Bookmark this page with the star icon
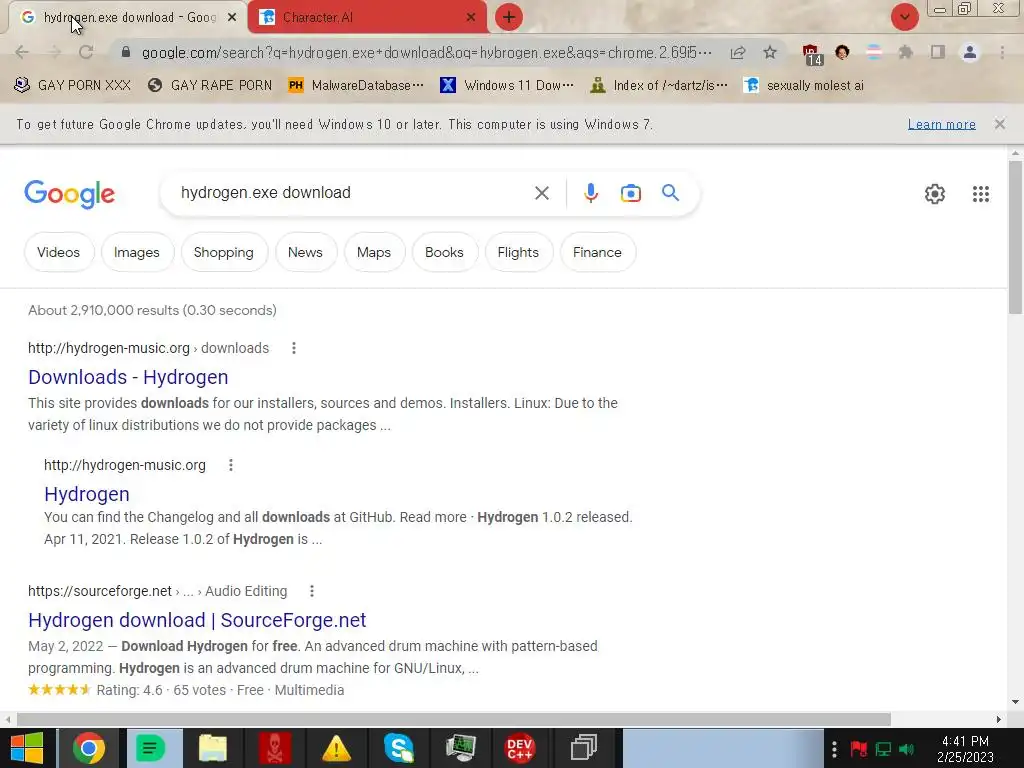 [x=770, y=52]
